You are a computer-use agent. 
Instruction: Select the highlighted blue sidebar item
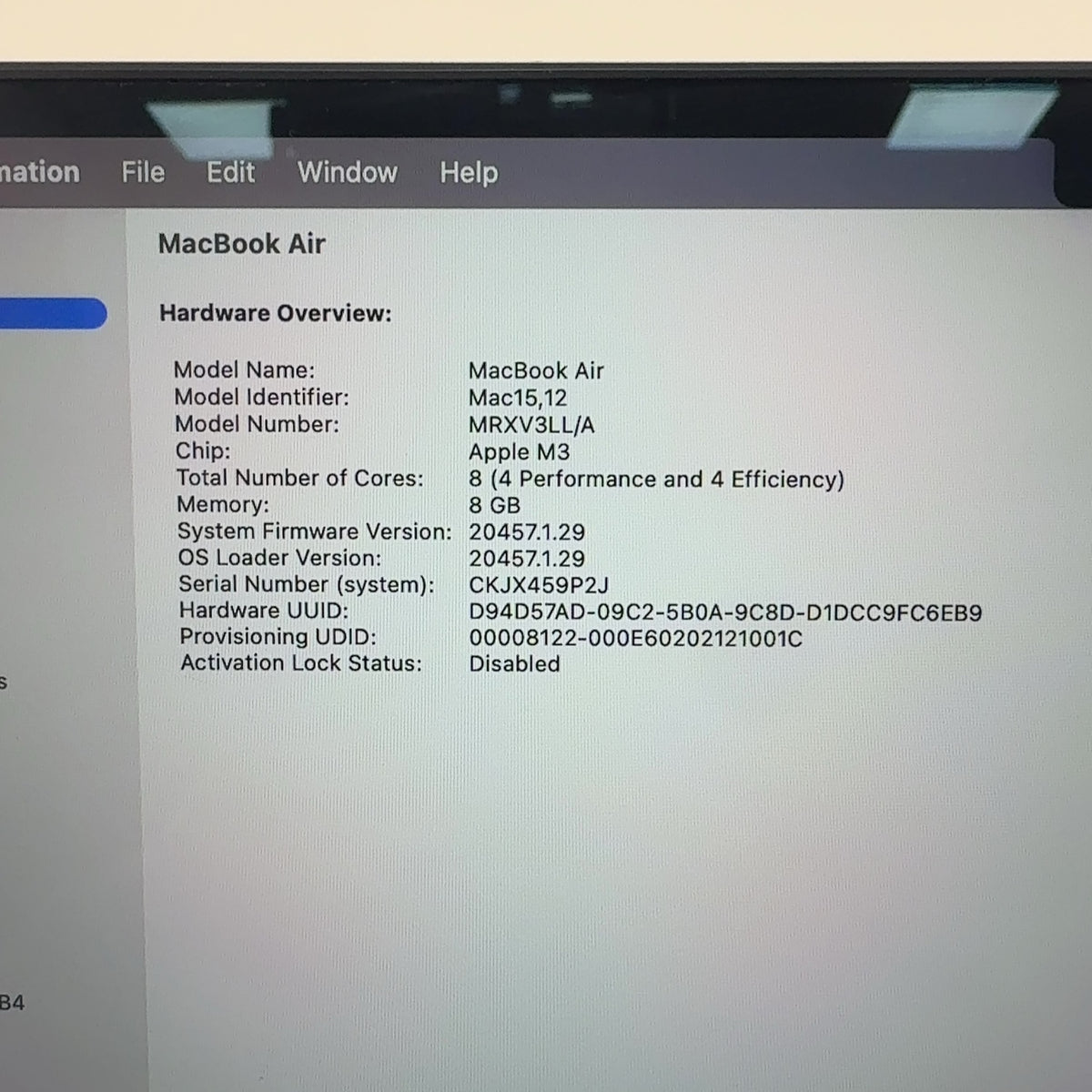click(x=53, y=313)
